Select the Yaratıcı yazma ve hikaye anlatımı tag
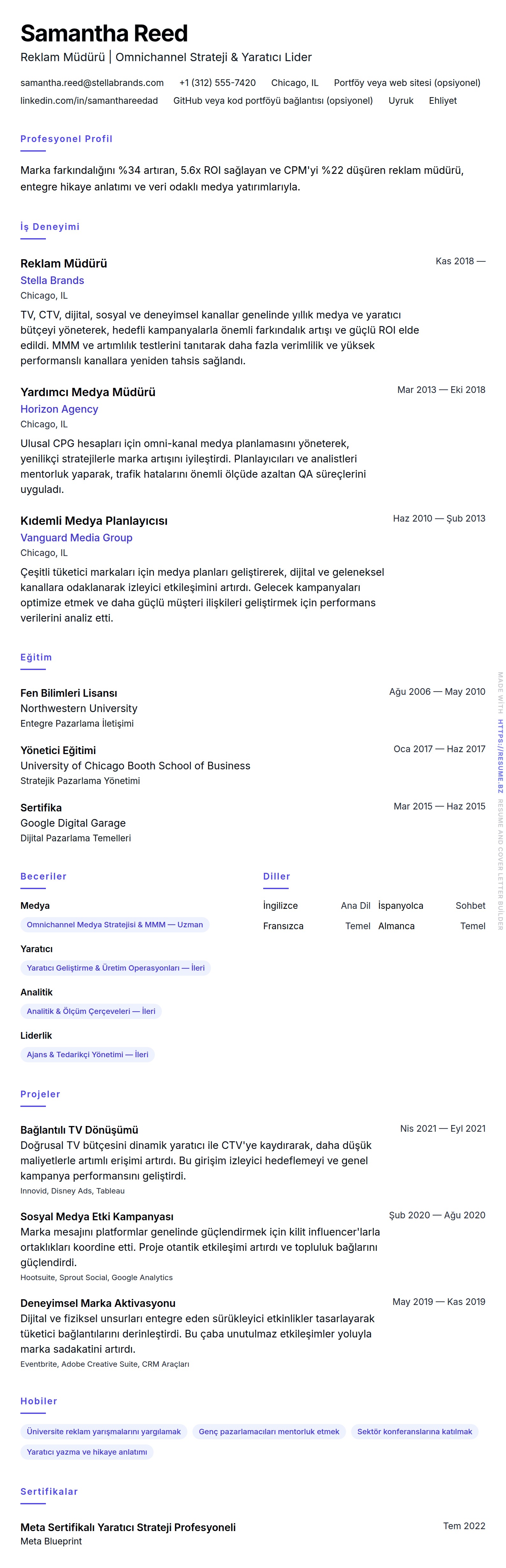The image size is (506, 1568). pos(87,1452)
